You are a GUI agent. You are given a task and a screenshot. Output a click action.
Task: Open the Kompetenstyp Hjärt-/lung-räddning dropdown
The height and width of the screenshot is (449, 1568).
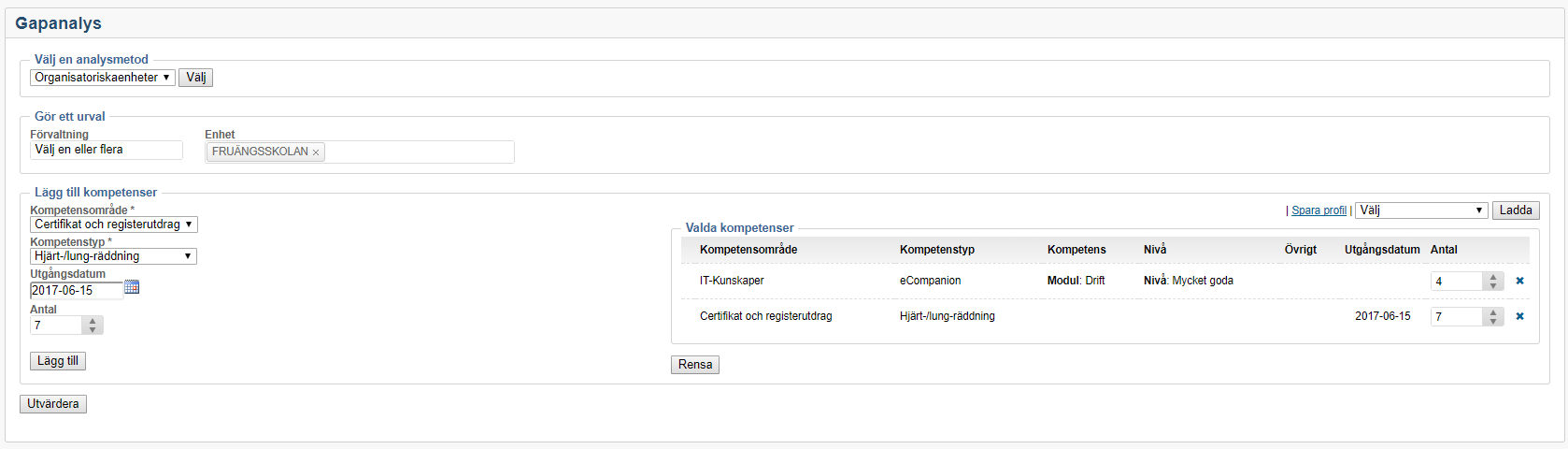113,256
